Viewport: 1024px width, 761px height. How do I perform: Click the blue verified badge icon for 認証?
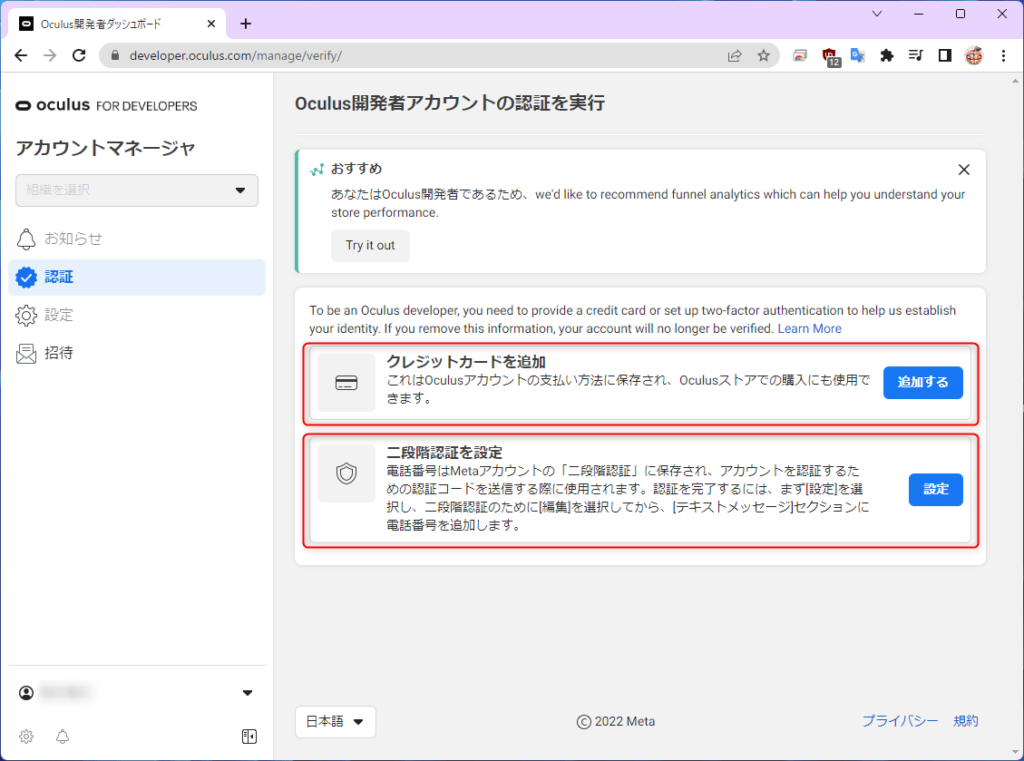[x=26, y=277]
